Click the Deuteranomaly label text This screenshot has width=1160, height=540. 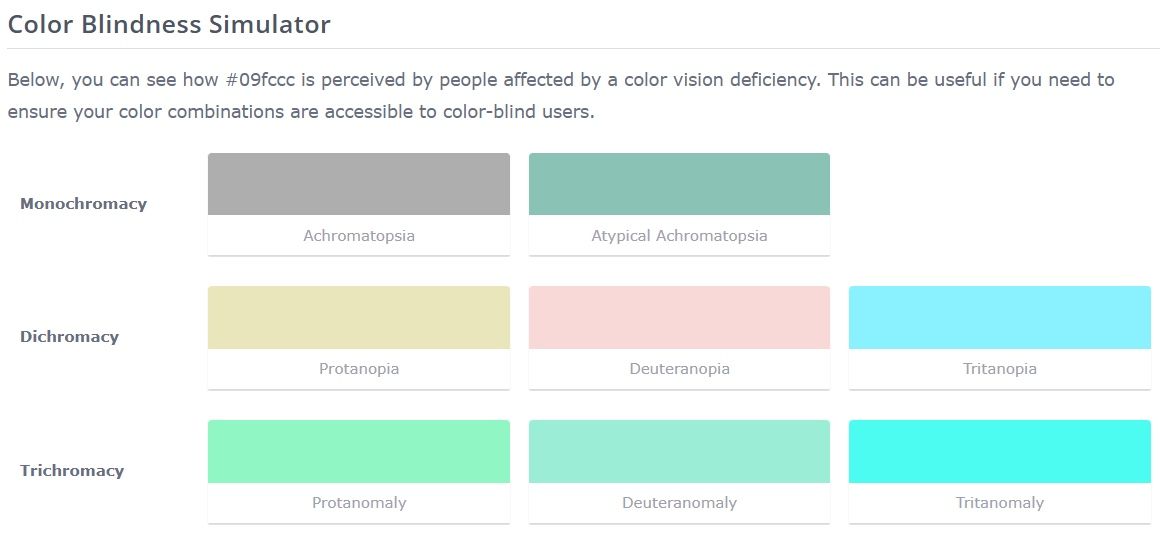(679, 503)
